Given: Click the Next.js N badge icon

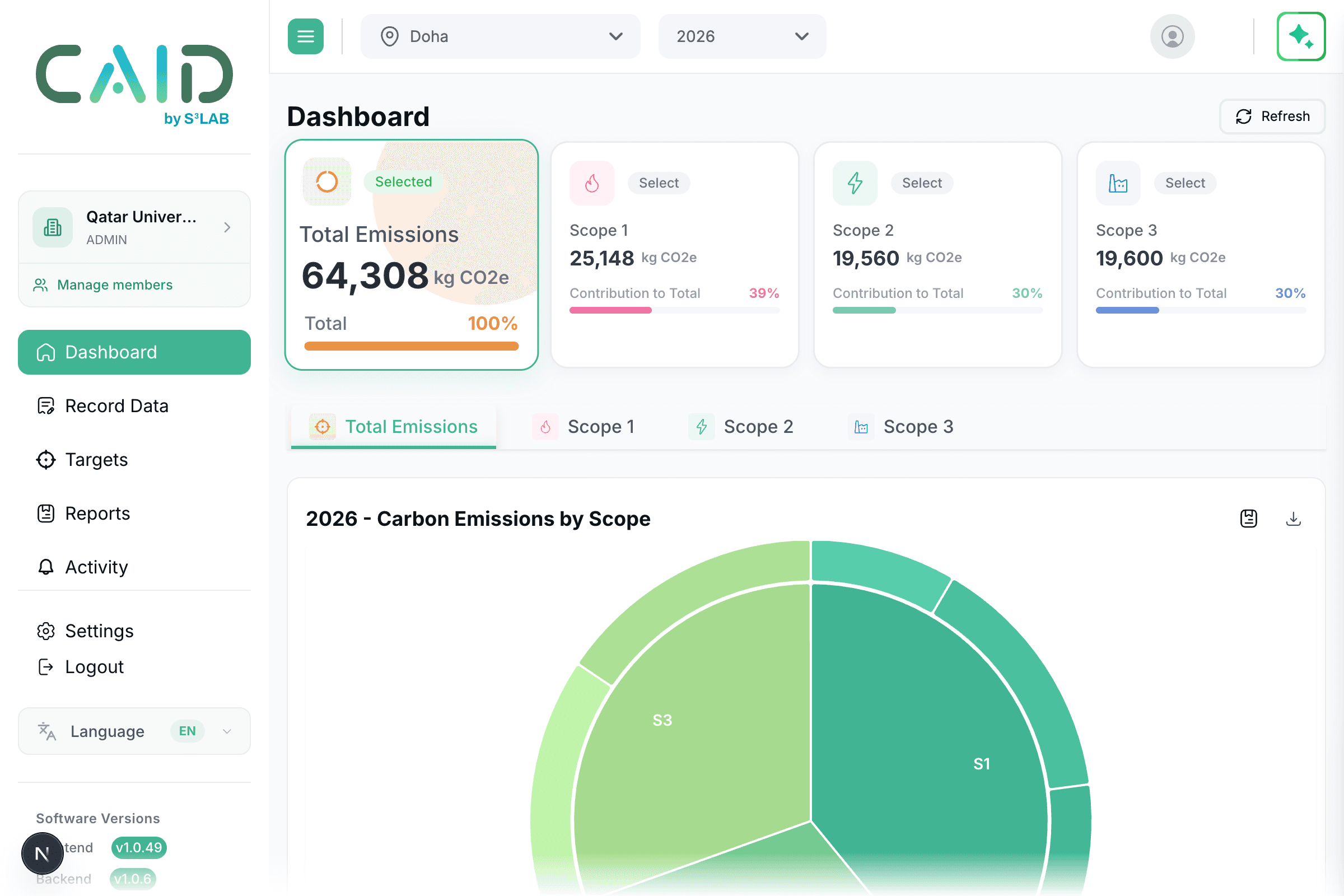Looking at the screenshot, I should coord(43,853).
